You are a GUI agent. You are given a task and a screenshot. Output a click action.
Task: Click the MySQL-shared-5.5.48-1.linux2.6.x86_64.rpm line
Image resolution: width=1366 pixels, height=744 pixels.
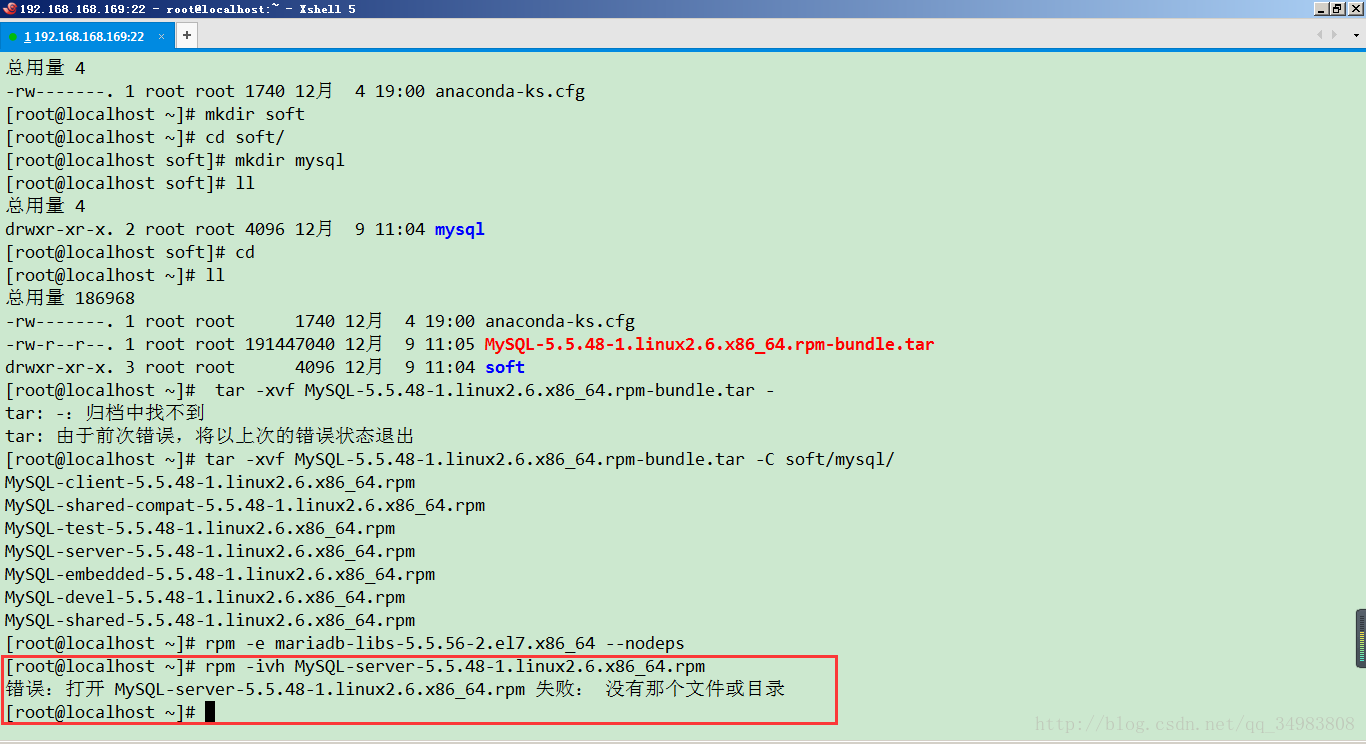[209, 620]
